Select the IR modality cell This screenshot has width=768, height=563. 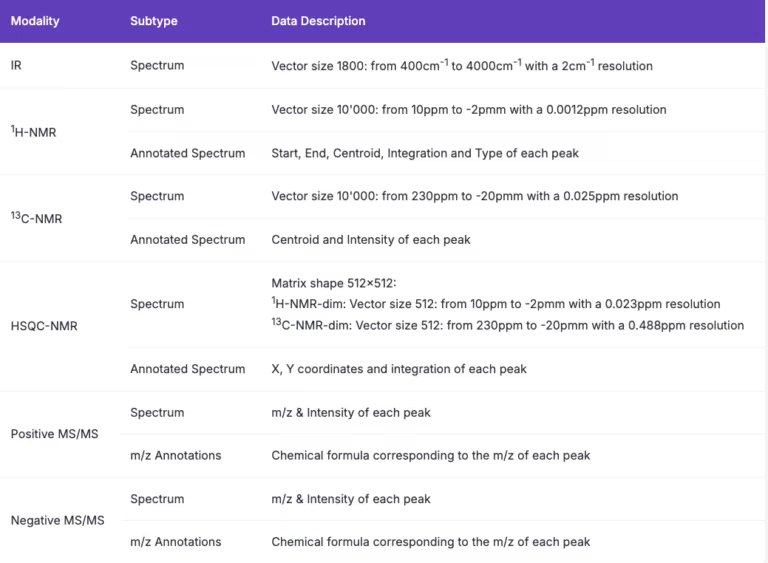(16, 66)
